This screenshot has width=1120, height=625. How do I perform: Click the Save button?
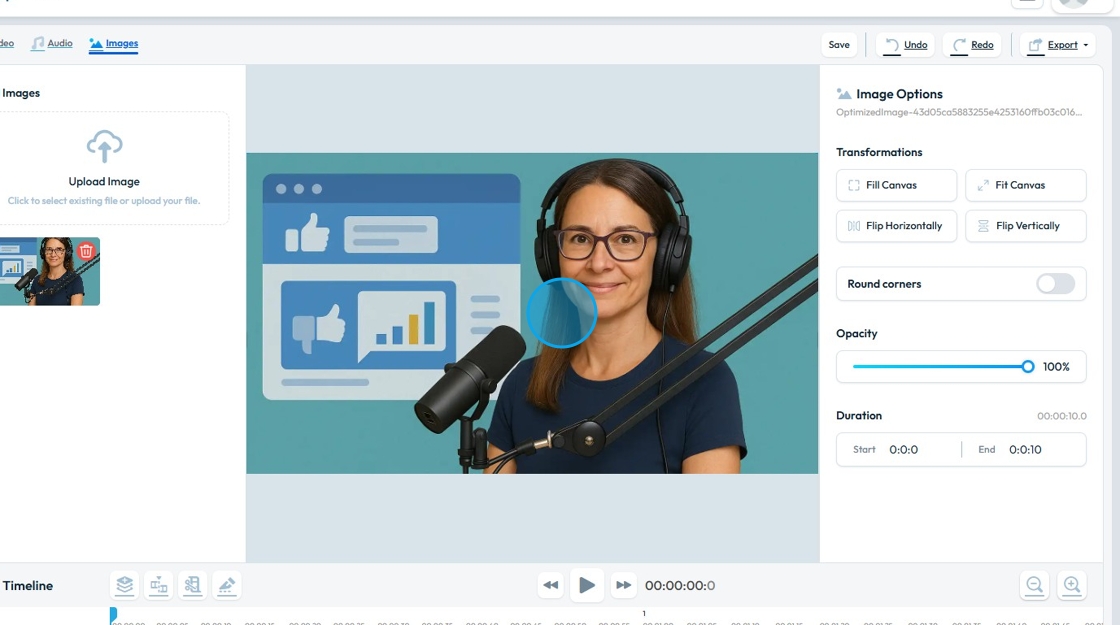pyautogui.click(x=839, y=44)
